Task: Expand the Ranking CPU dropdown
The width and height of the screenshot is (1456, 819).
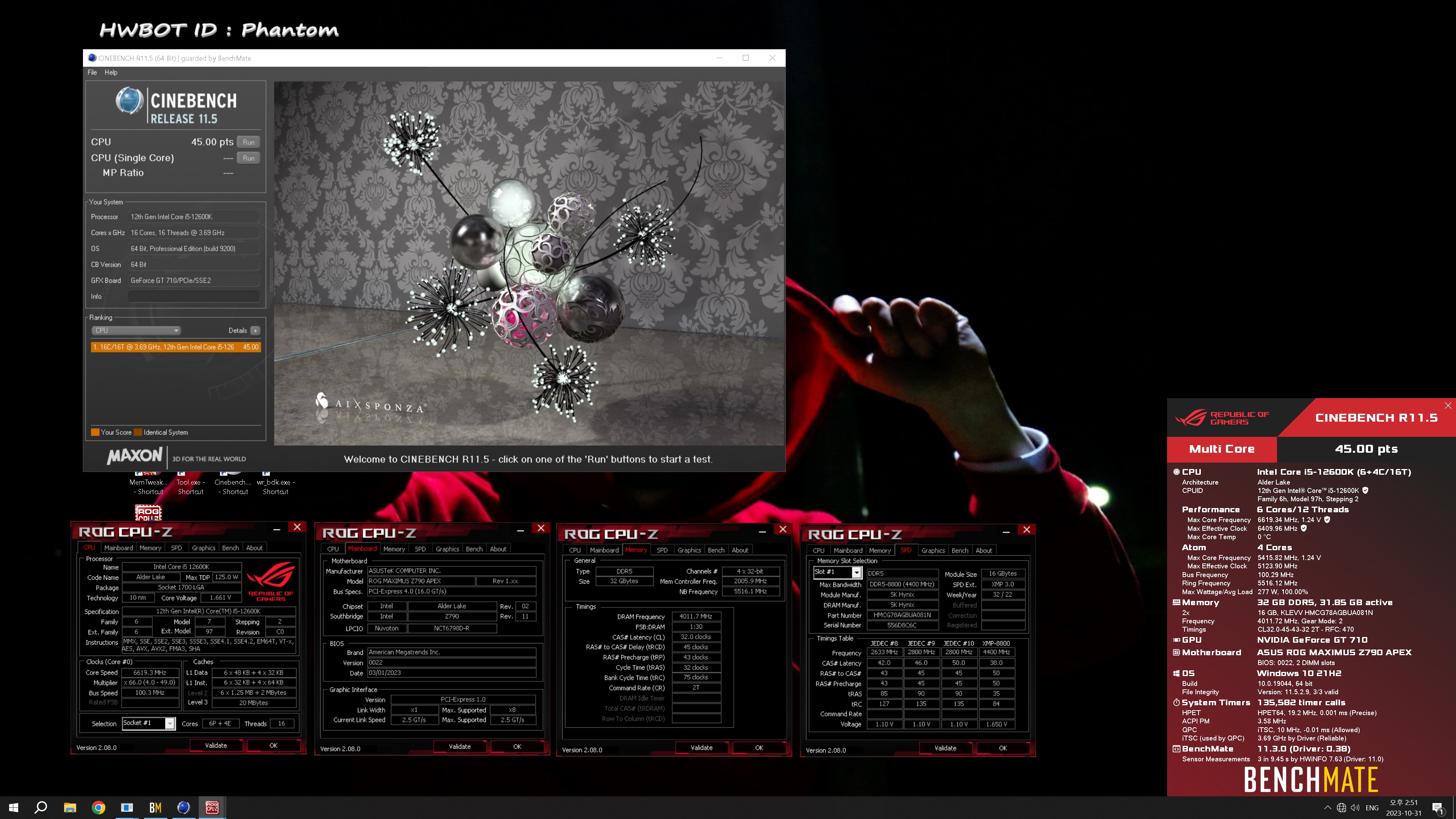Action: point(136,330)
